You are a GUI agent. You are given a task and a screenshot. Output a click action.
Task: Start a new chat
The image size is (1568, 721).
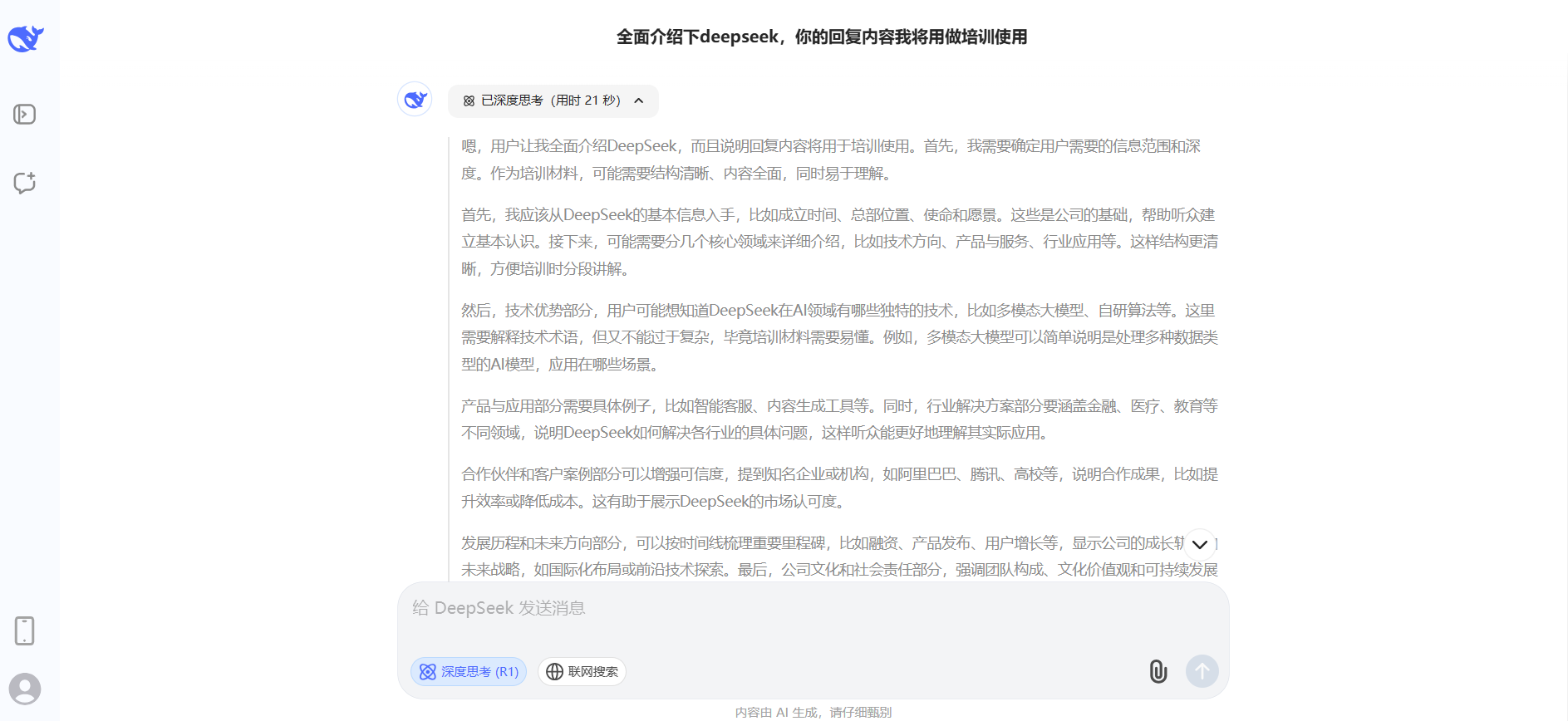pos(25,183)
